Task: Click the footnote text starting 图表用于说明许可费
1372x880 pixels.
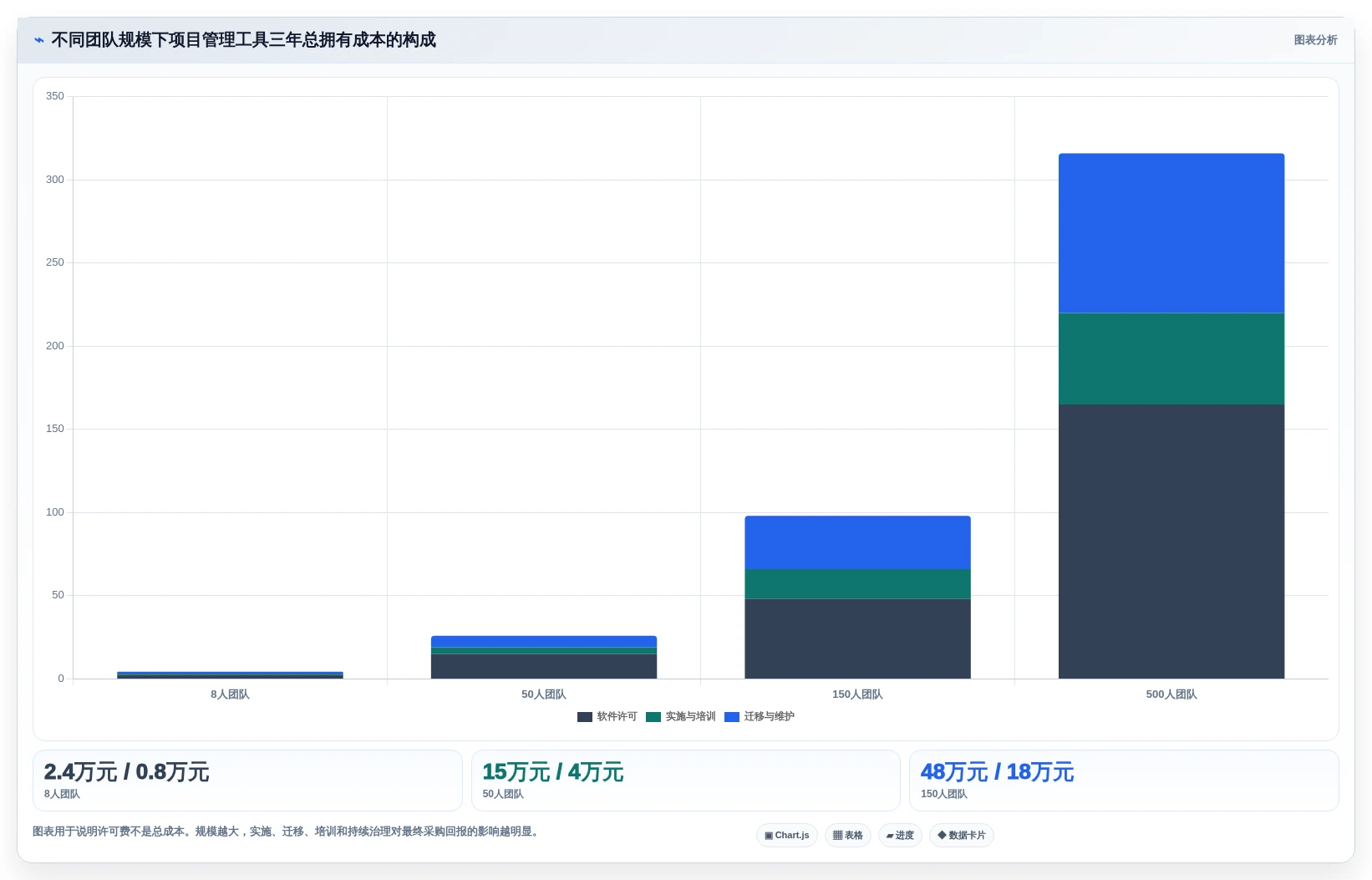Action: click(287, 832)
